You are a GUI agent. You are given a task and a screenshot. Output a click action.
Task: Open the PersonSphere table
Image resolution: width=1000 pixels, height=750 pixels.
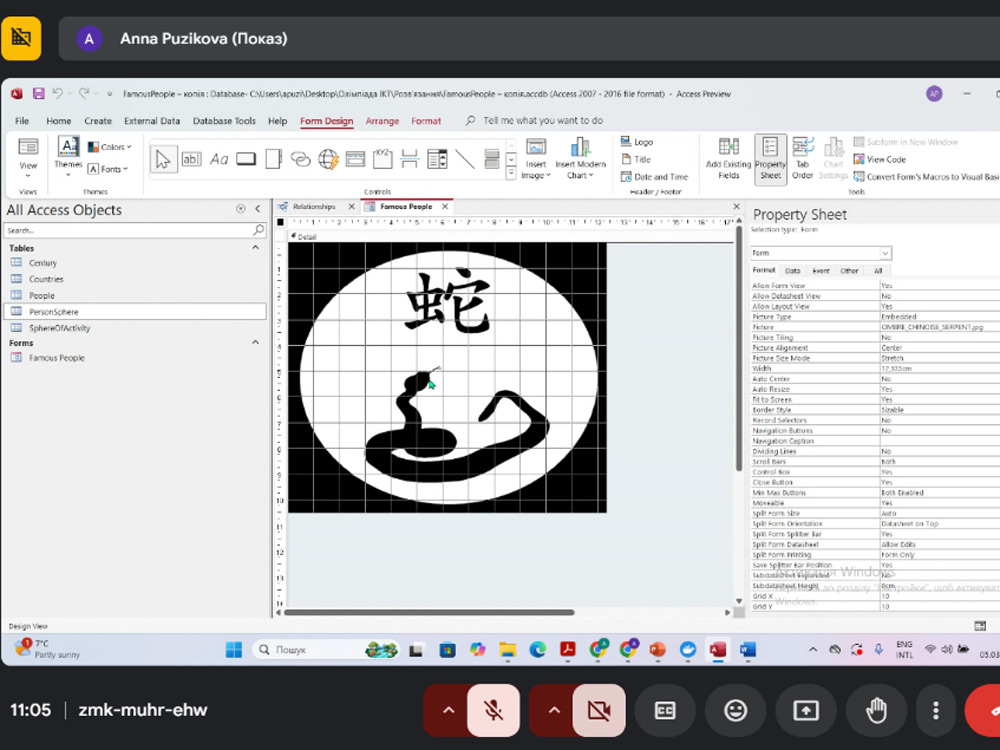[53, 312]
